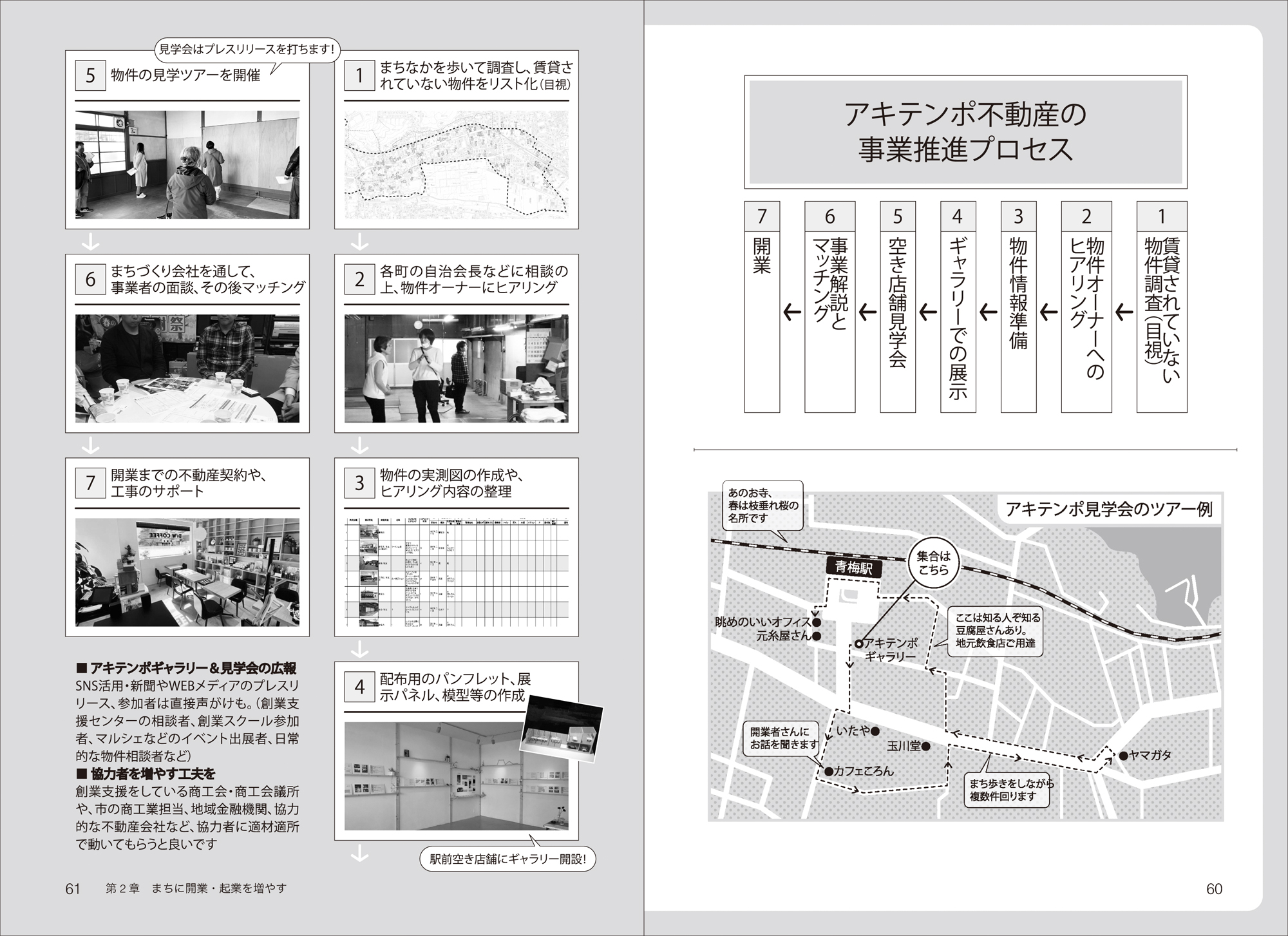The width and height of the screenshot is (1288, 936).
Task: Click the down arrow below the step 1 panel
Action: pos(359,242)
